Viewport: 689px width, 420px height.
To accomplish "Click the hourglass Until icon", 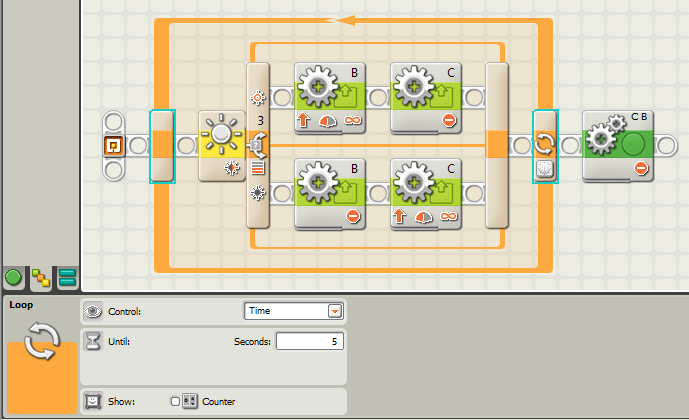I will tap(94, 342).
